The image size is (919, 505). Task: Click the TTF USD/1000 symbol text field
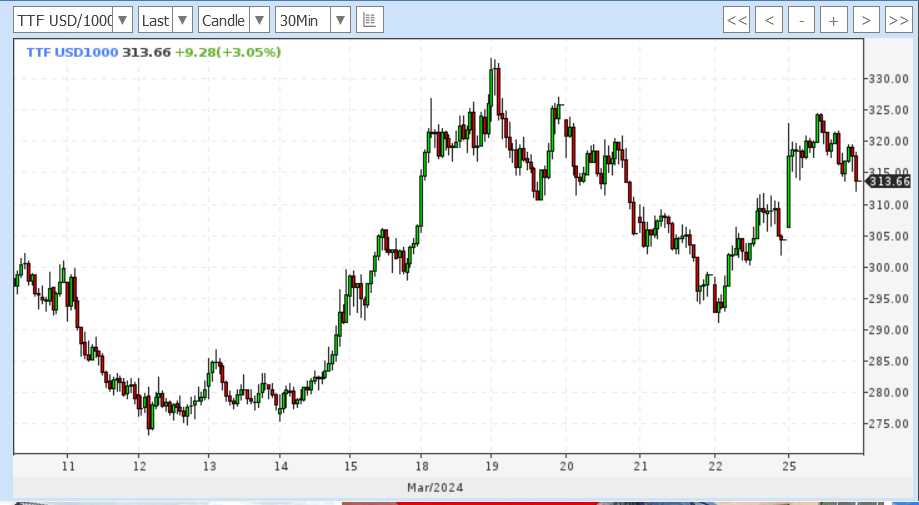click(62, 20)
